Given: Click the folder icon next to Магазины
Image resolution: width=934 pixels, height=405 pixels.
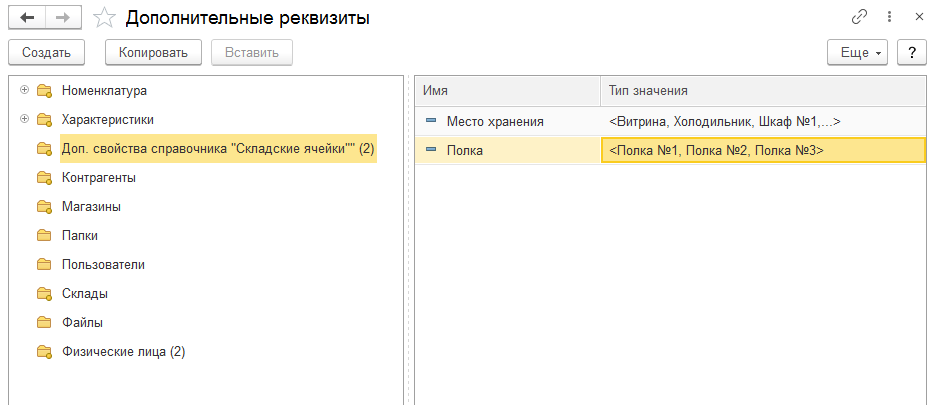Looking at the screenshot, I should coord(44,207).
